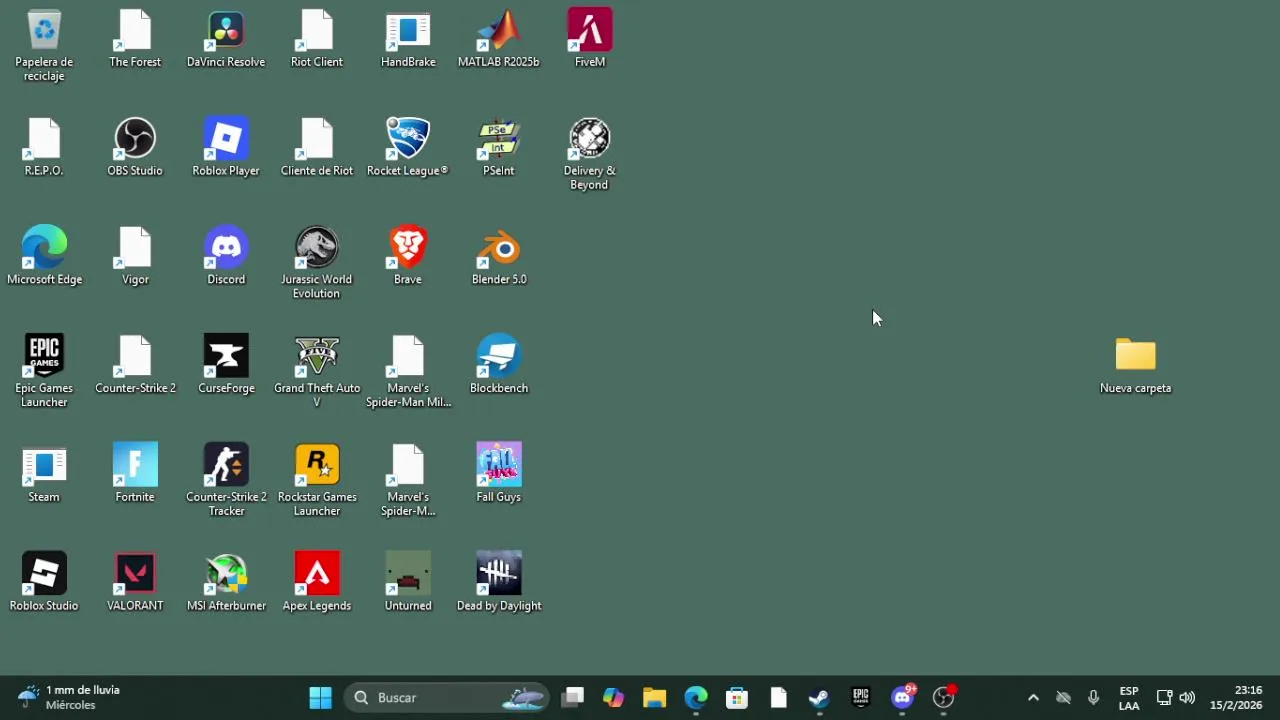Switch to Steam in the taskbar
This screenshot has height=720, width=1280.
tap(819, 697)
